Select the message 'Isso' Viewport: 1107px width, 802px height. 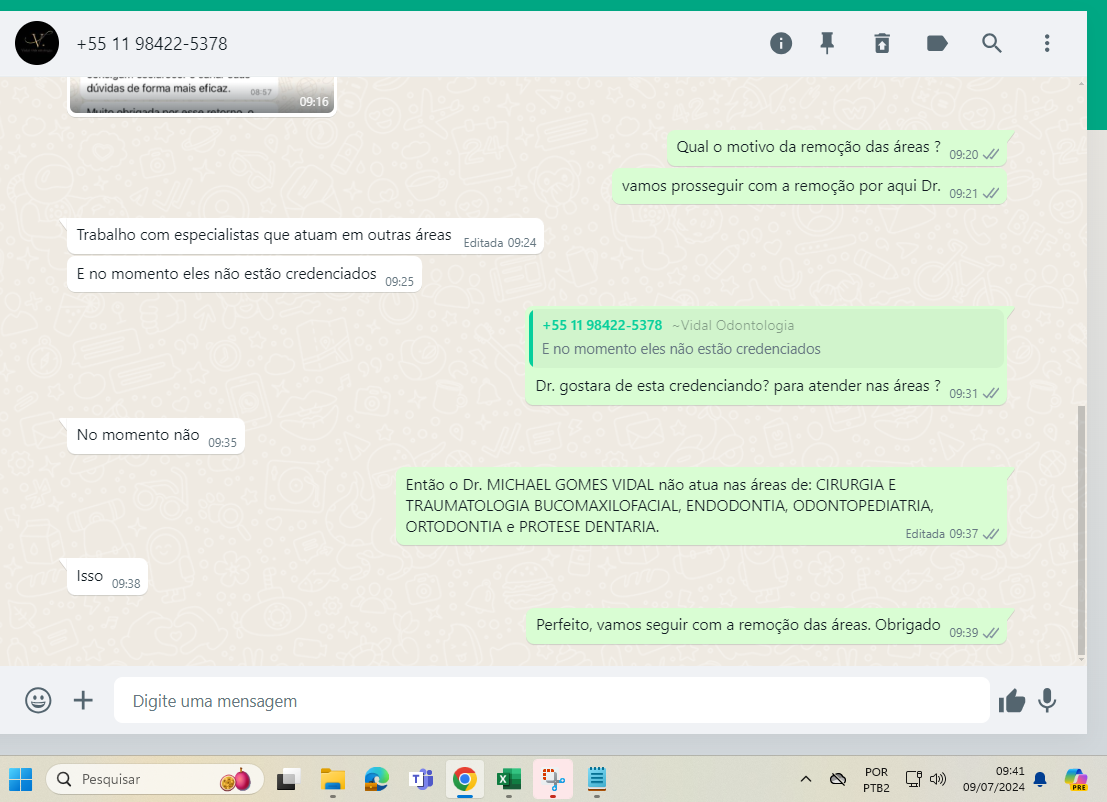107,577
